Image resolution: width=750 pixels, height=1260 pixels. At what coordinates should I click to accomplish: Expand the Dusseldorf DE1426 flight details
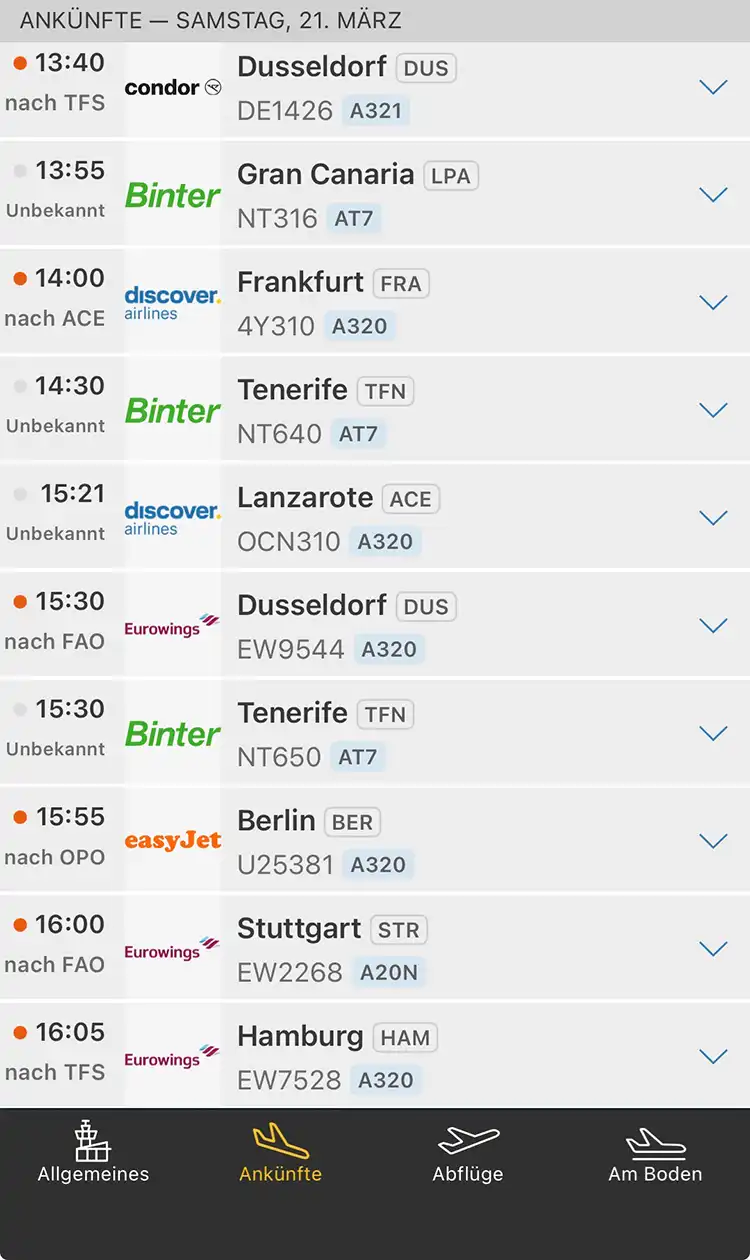click(x=713, y=87)
